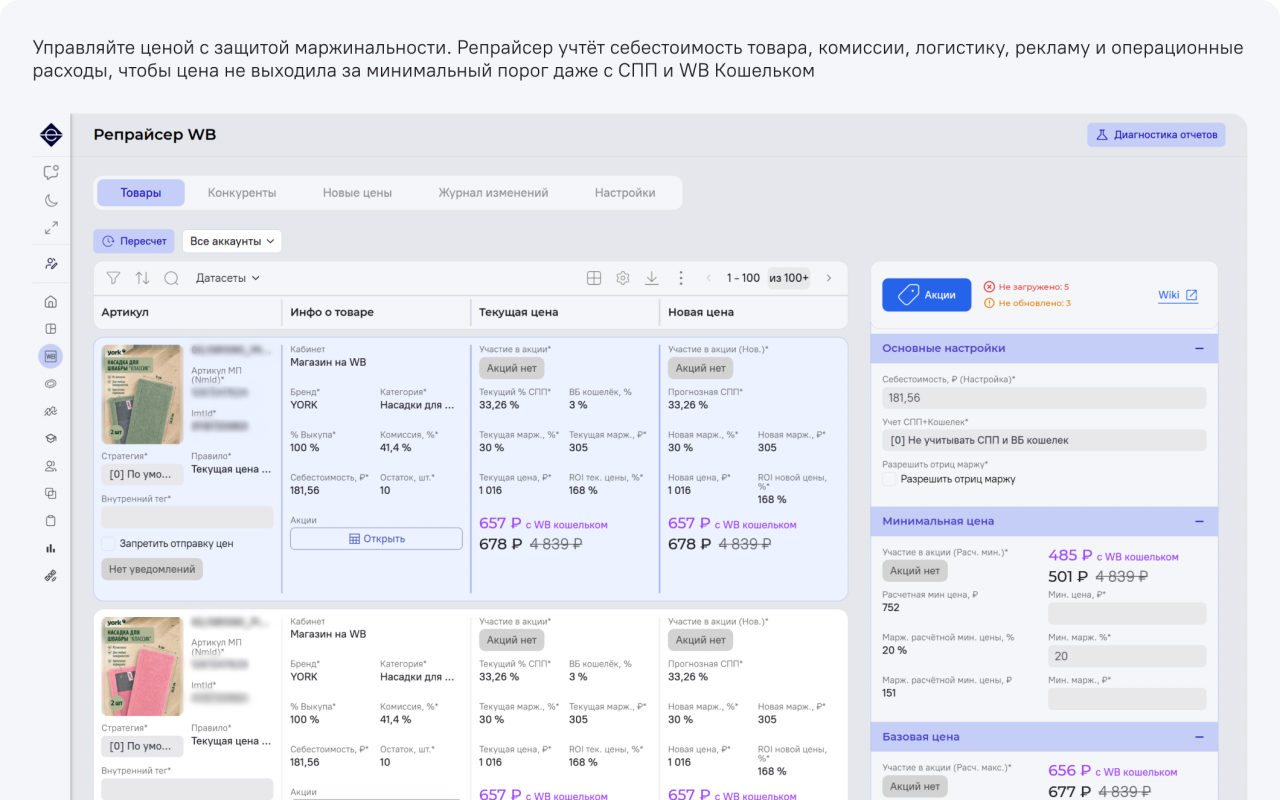Open the ruler tools sidebar icon
Screen dimensions: 1280x800
click(x=51, y=575)
